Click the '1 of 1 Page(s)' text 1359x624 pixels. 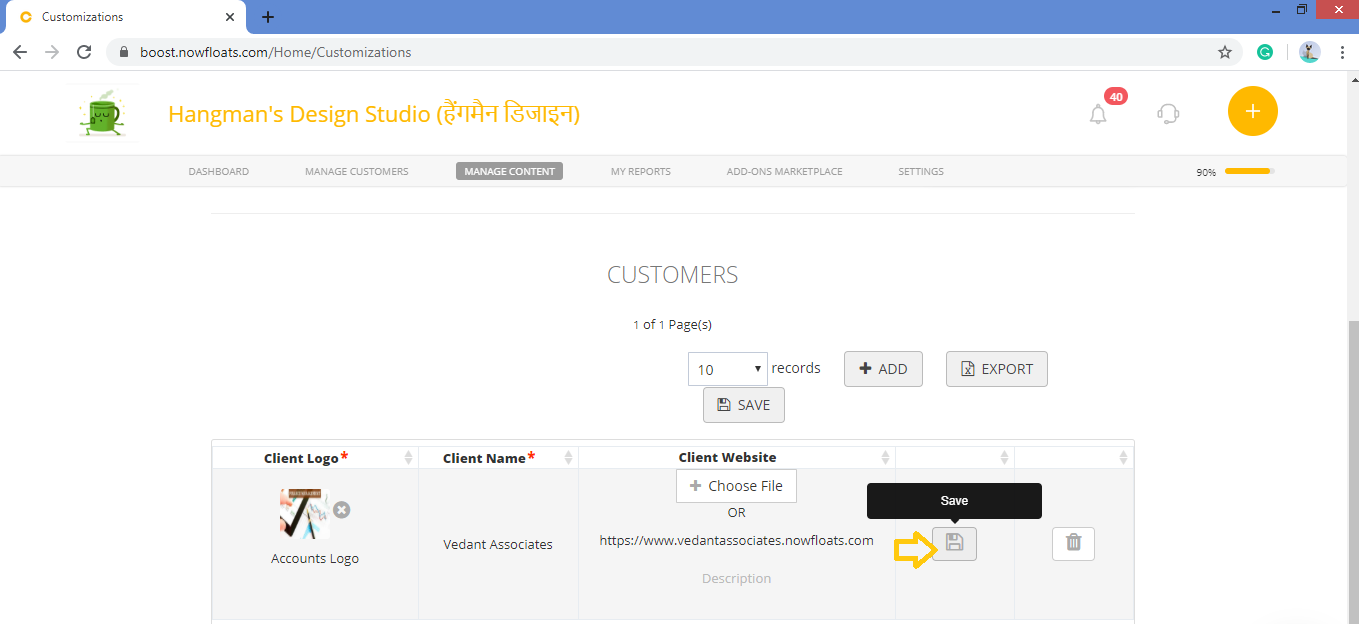coord(672,324)
